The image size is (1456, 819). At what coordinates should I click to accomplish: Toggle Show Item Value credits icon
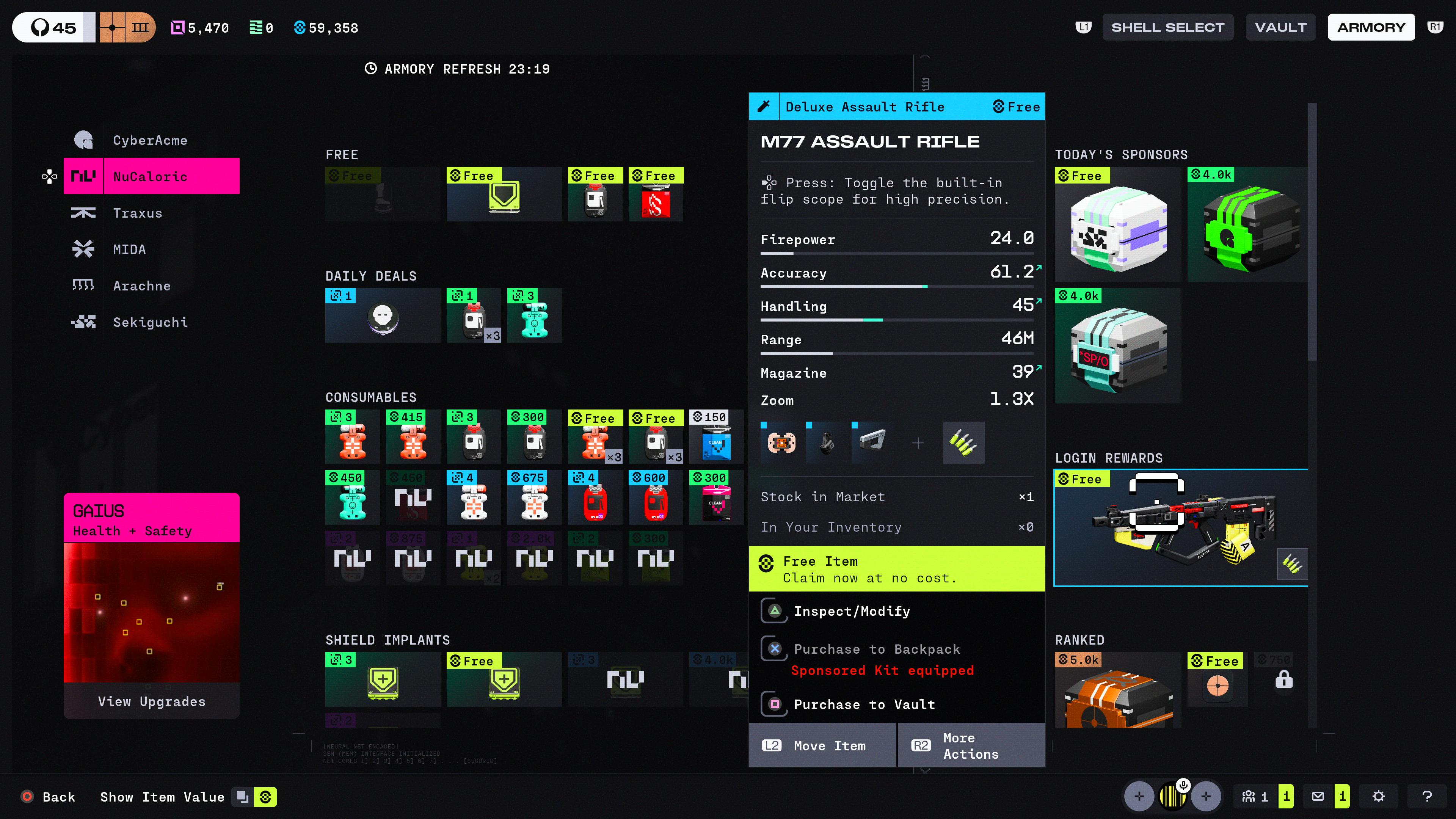coord(265,797)
